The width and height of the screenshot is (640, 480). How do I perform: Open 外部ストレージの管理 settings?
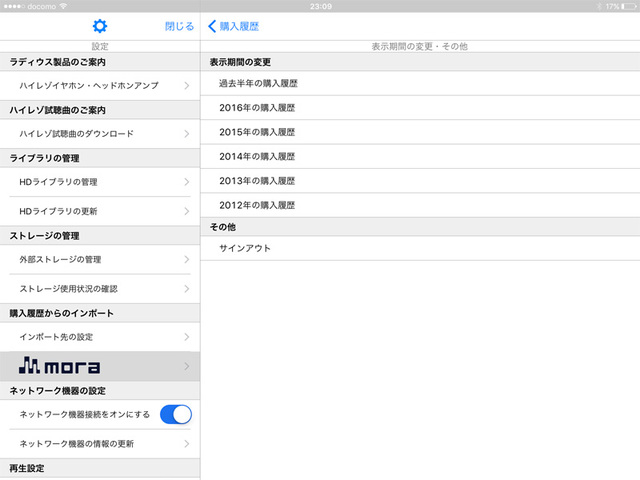pos(100,260)
